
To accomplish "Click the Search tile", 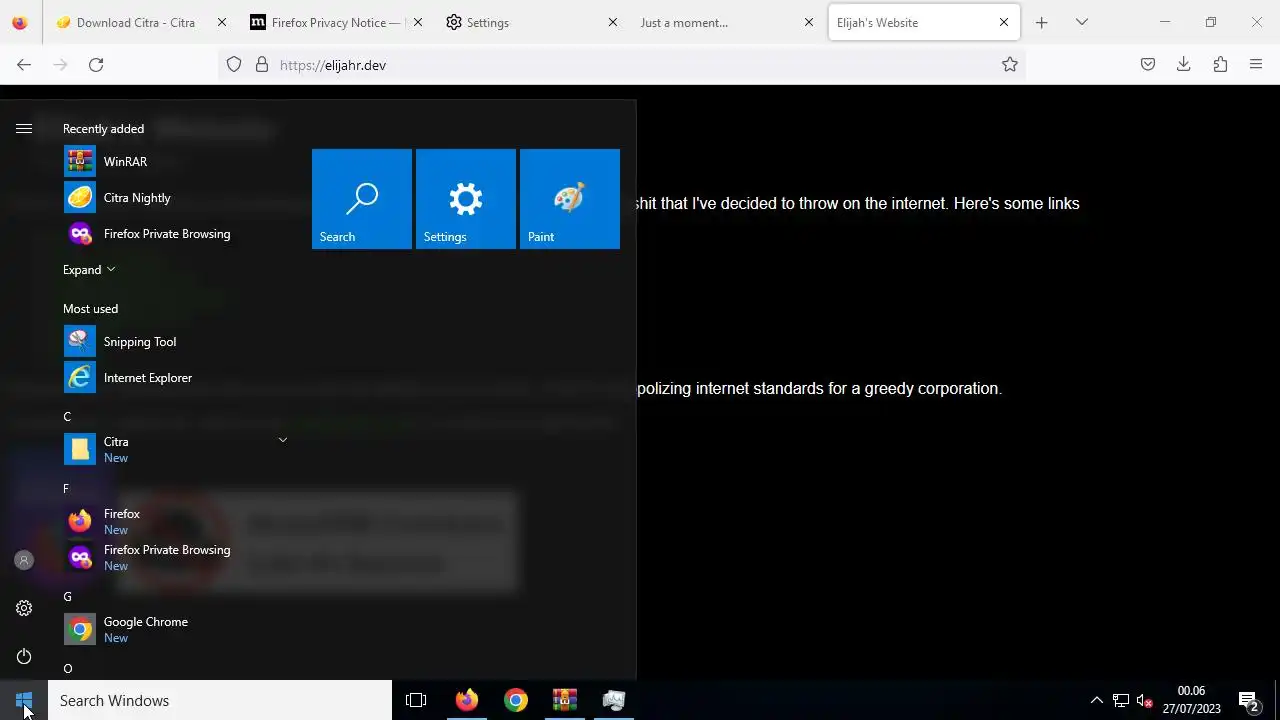I will tap(362, 199).
